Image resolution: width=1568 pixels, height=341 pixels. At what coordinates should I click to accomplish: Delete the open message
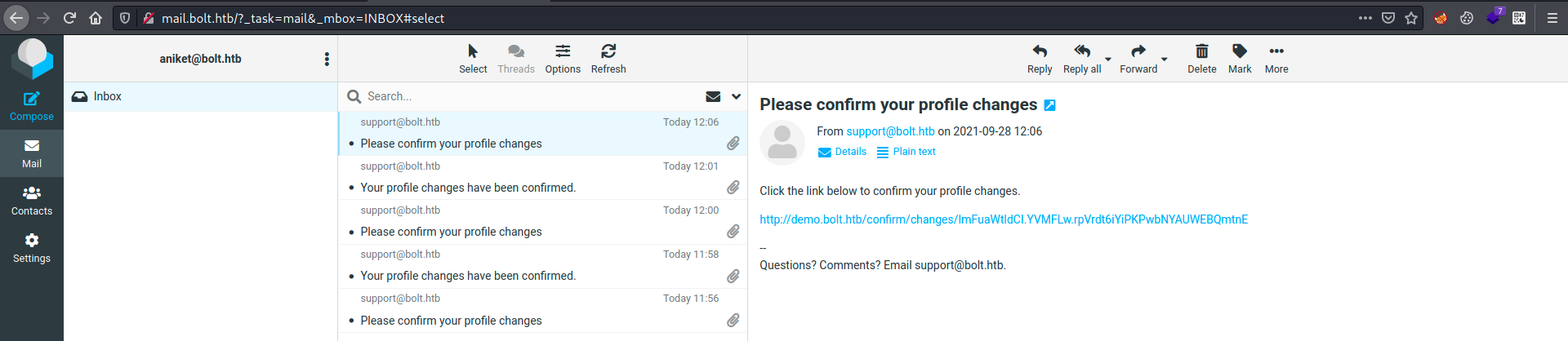(x=1201, y=59)
